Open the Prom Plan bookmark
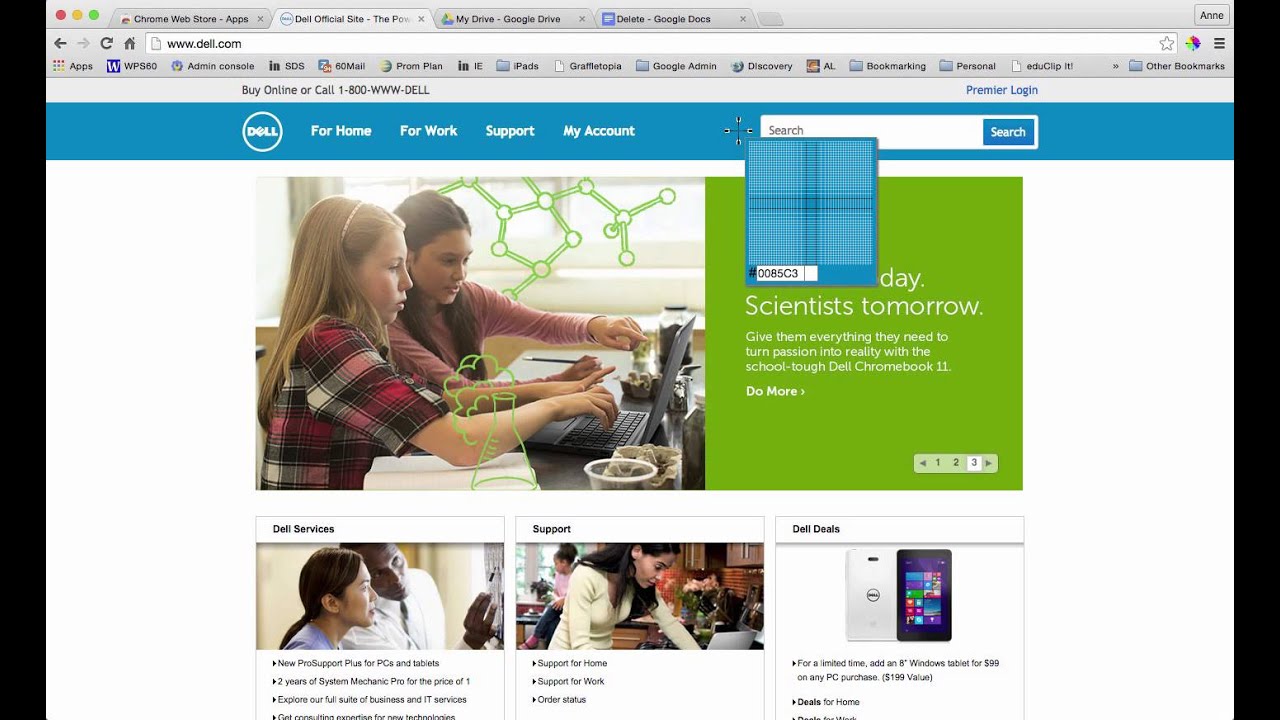The width and height of the screenshot is (1280, 720). [411, 66]
